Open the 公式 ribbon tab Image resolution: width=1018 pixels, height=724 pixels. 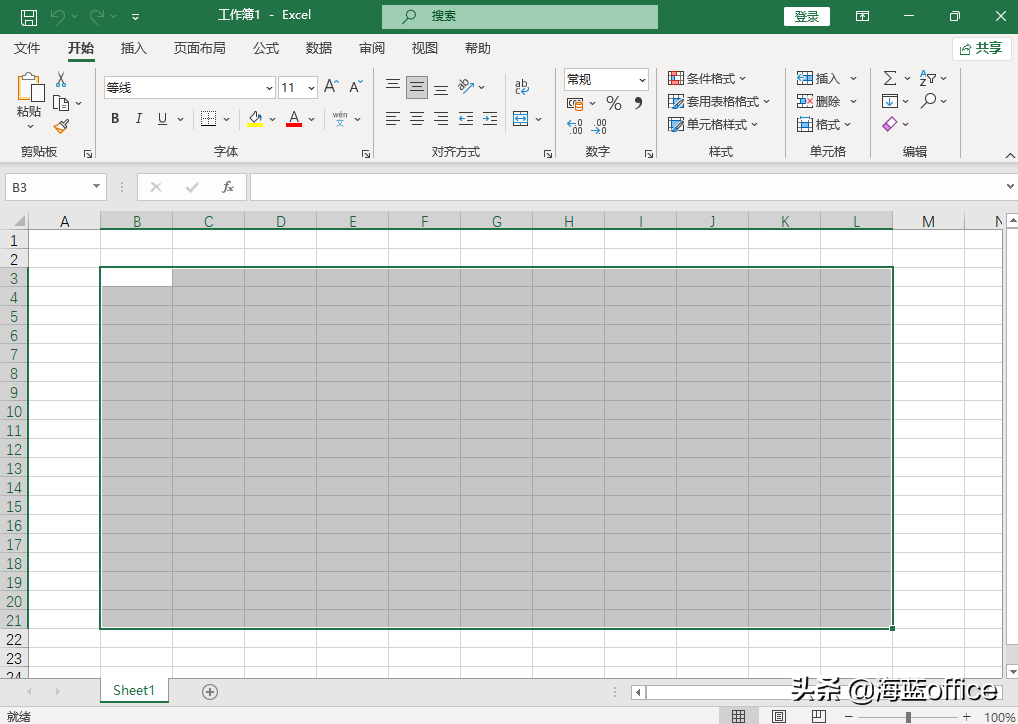point(266,48)
